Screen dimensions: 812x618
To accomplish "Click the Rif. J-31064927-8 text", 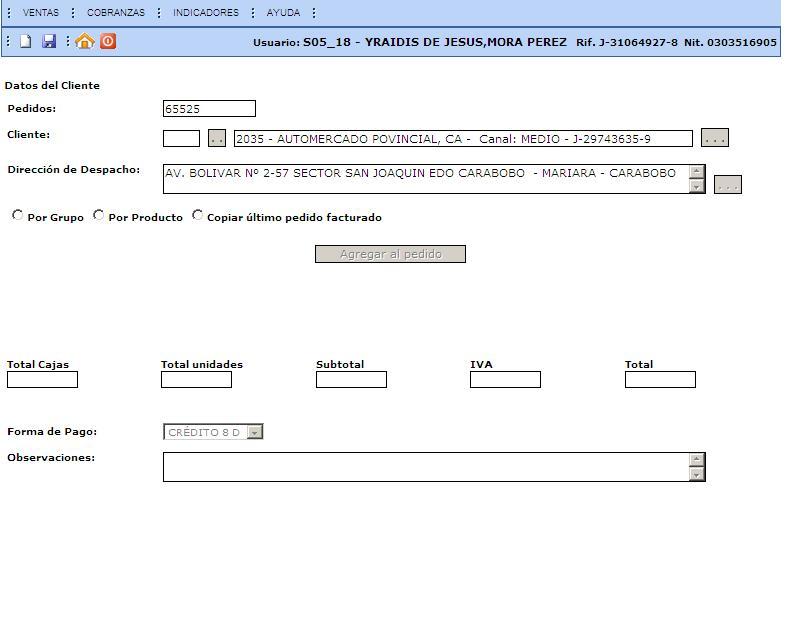I will (627, 42).
